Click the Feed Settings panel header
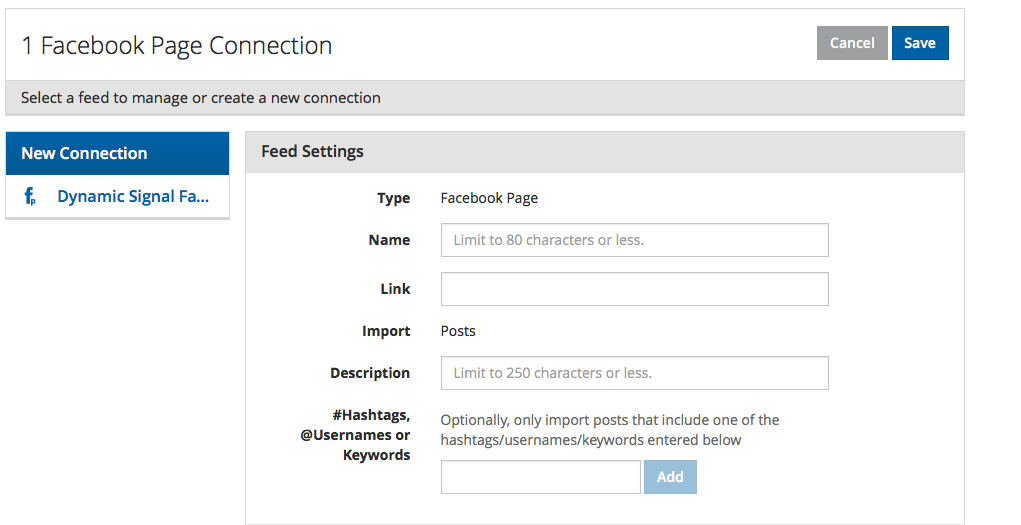This screenshot has height=525, width=1021. coord(604,152)
